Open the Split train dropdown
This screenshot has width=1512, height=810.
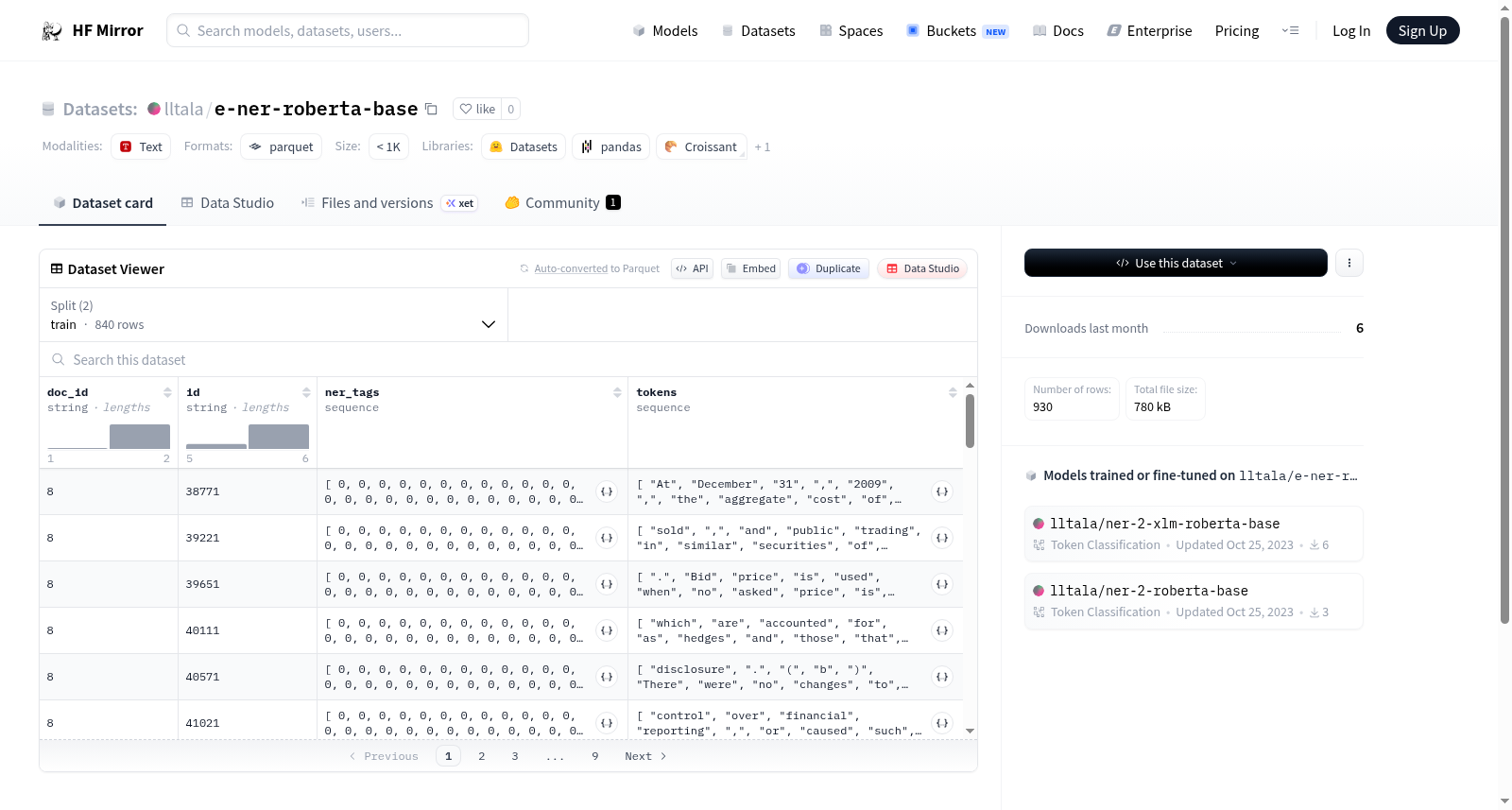(273, 315)
